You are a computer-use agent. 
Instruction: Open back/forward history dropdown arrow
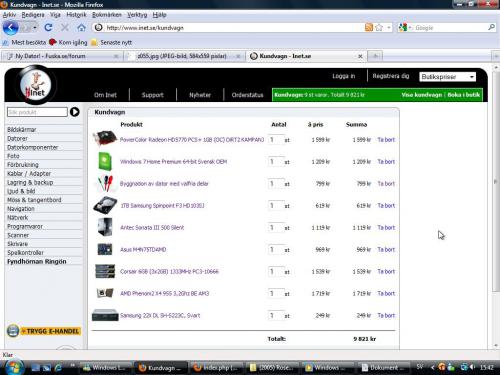coord(35,28)
